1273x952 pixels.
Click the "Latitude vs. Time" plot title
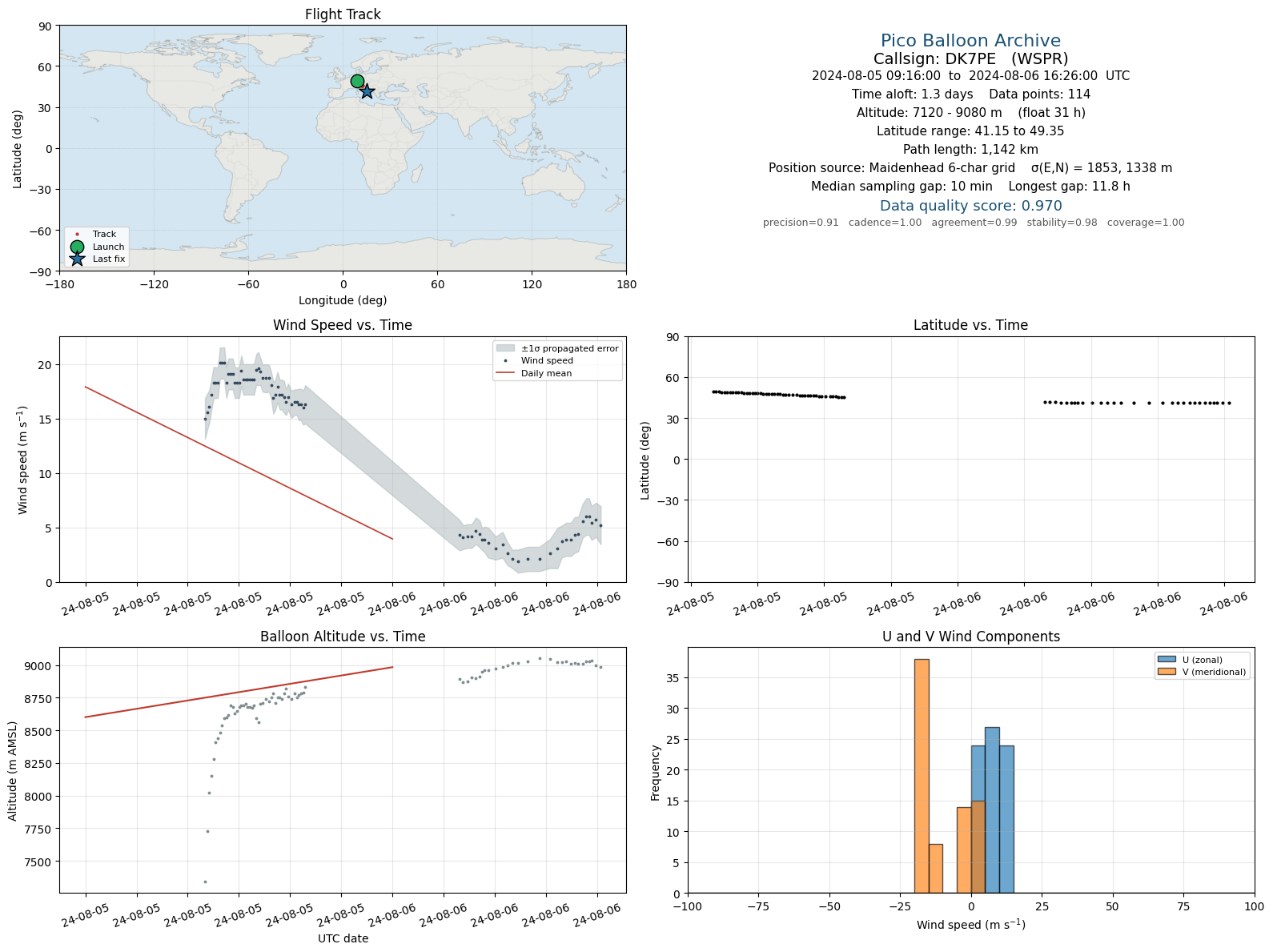970,325
